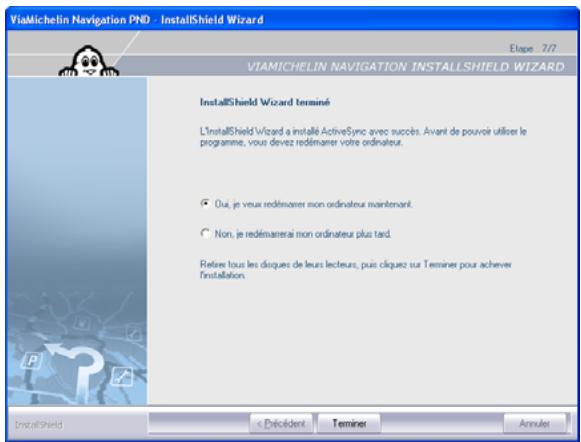The width and height of the screenshot is (581, 442).
Task: Click the 'Etape 7/7' step indicator
Action: (533, 48)
